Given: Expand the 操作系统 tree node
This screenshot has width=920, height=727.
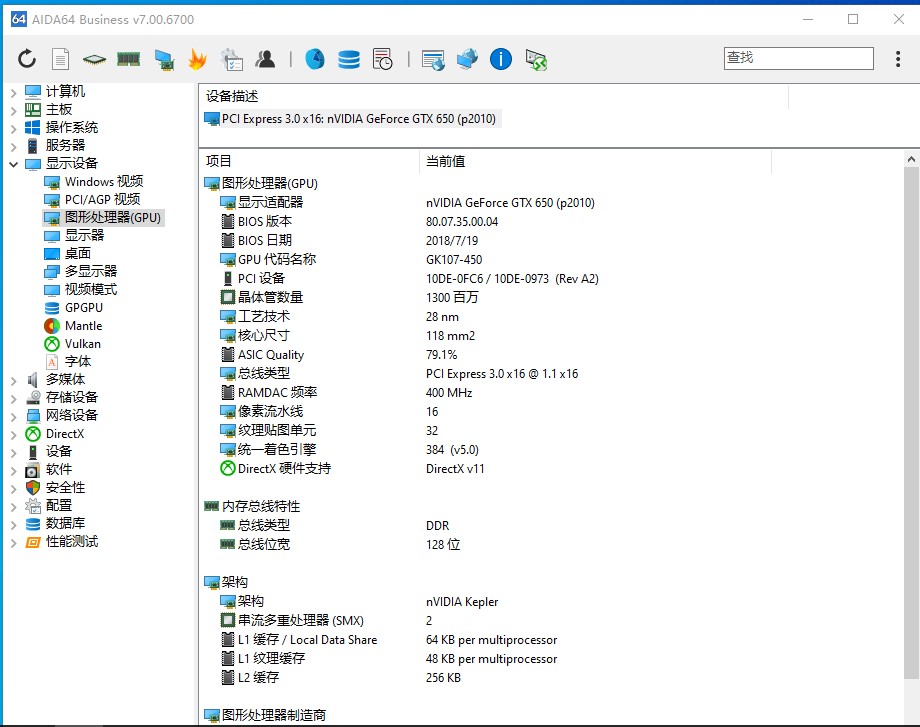Looking at the screenshot, I should point(13,128).
